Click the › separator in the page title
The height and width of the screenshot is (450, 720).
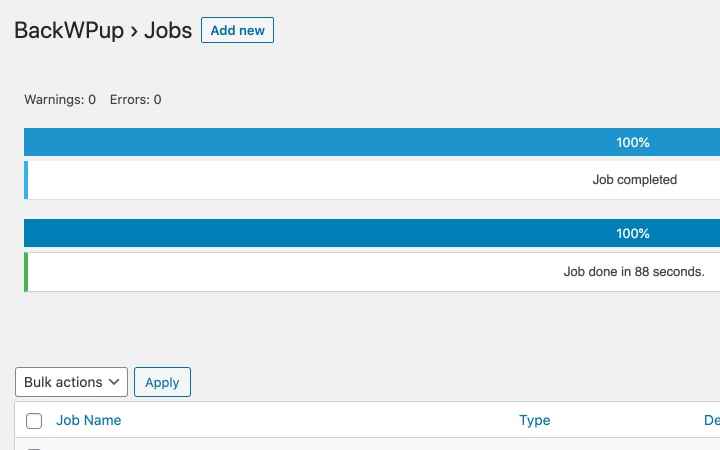click(x=134, y=31)
